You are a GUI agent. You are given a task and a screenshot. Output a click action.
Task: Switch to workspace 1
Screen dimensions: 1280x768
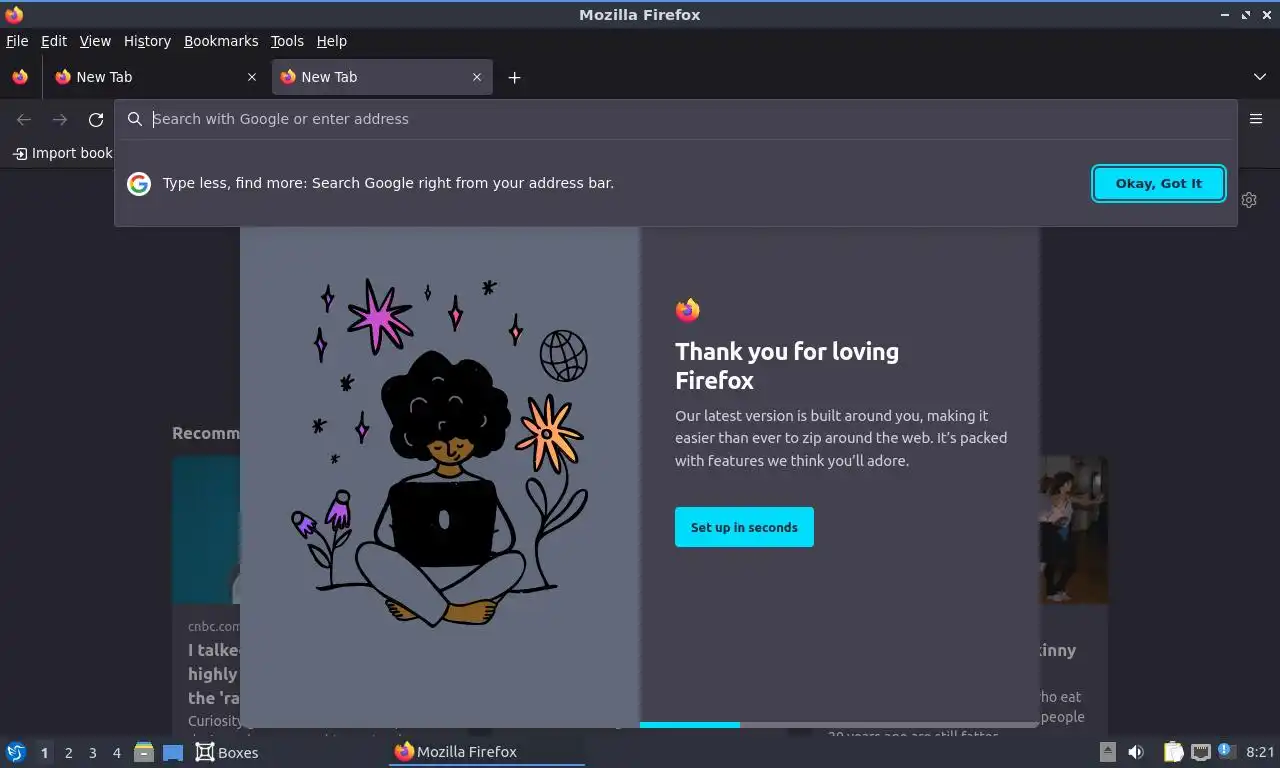(44, 753)
